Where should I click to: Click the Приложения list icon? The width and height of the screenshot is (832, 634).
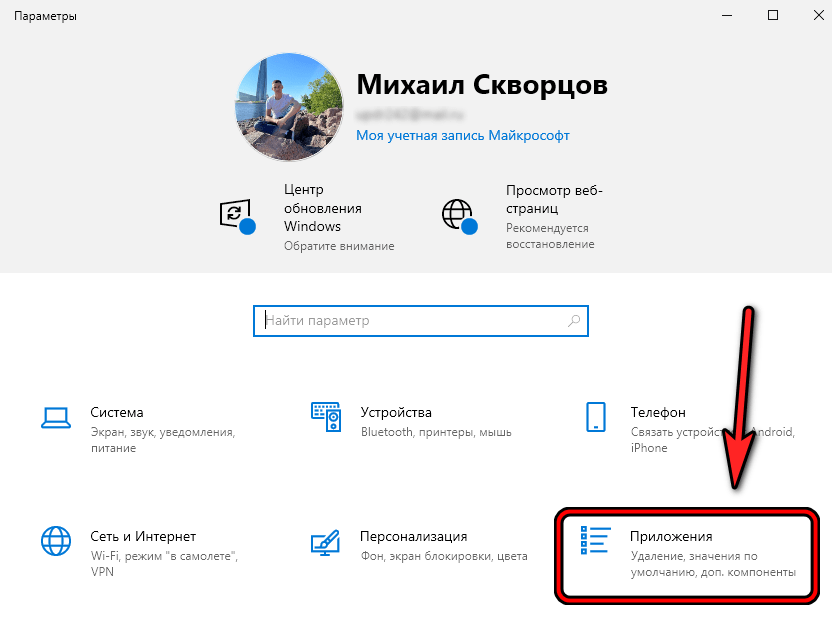[x=596, y=540]
